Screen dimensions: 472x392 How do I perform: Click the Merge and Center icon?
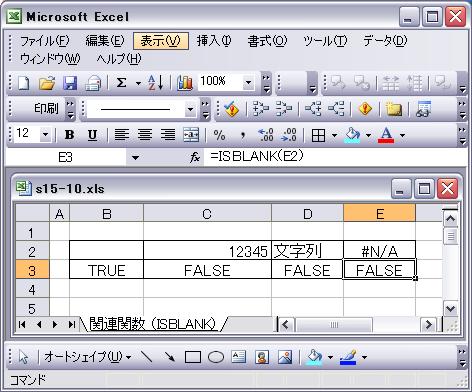point(191,135)
